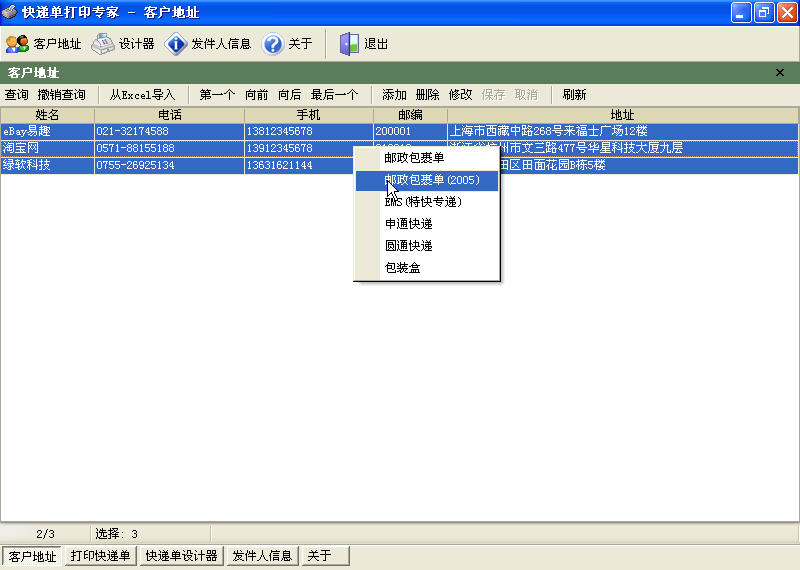Click mobile cell 13631621144
Viewport: 800px width, 570px height.
[x=298, y=165]
